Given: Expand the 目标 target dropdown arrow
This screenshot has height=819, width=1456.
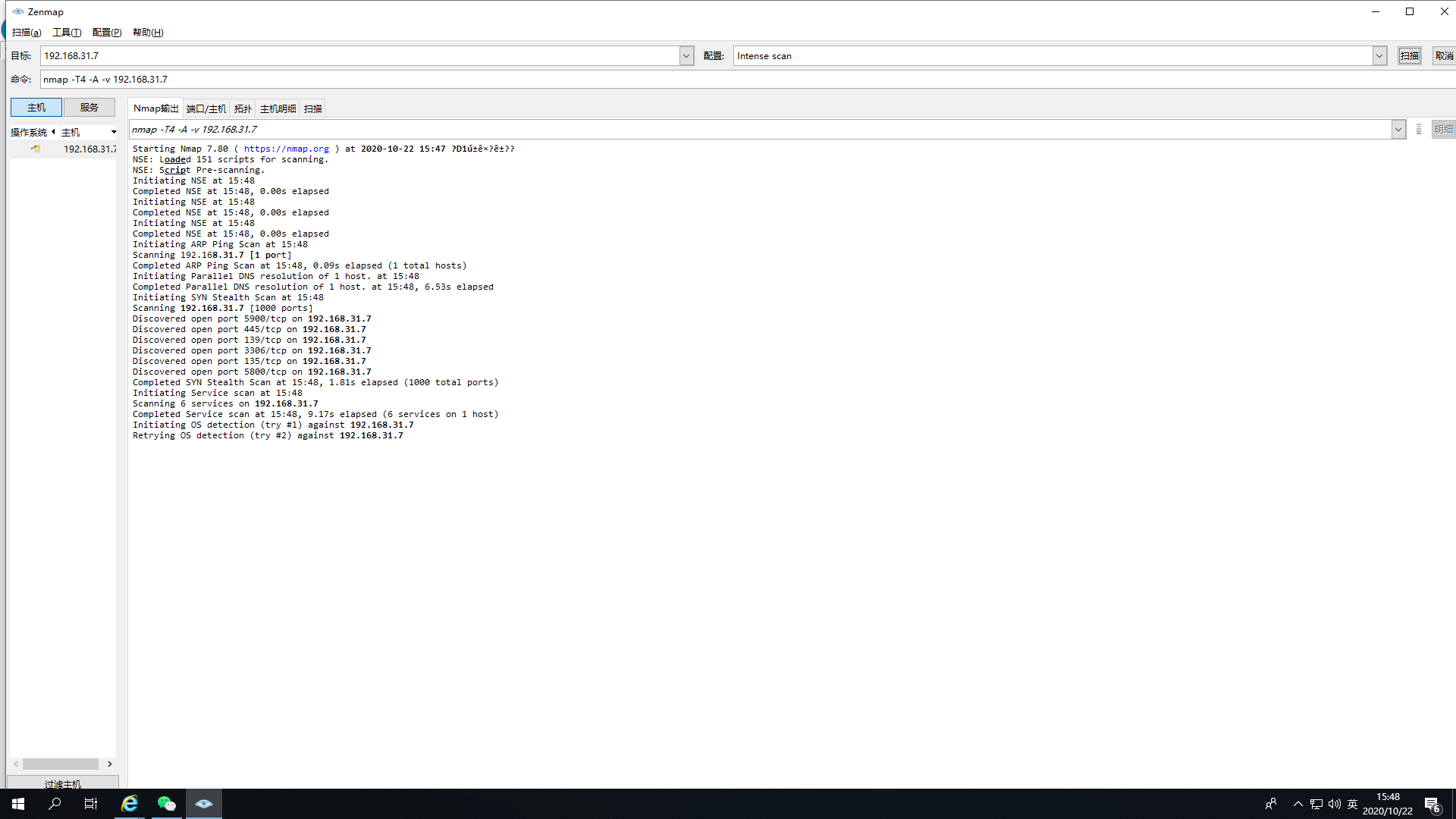Looking at the screenshot, I should coord(686,56).
